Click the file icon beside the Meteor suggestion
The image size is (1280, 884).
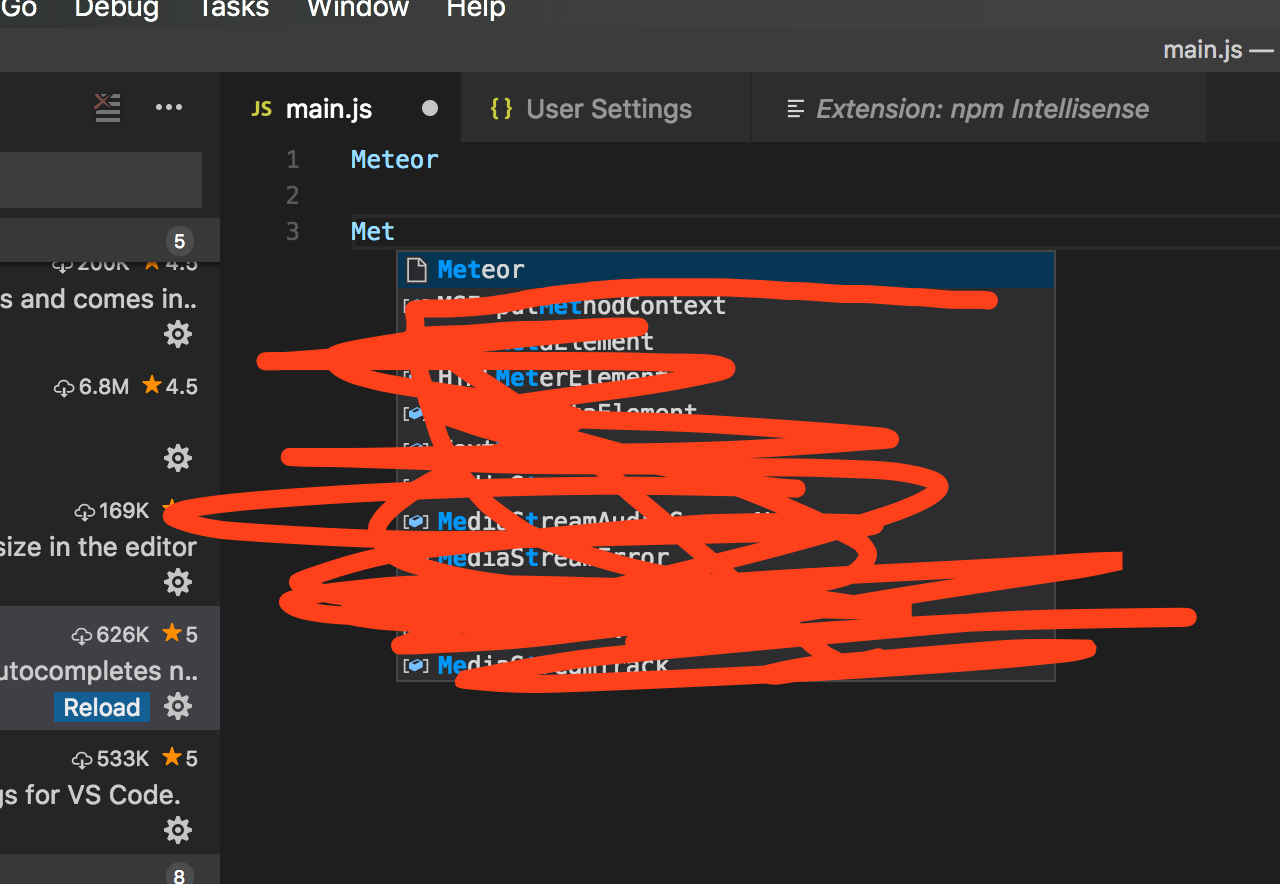coord(415,269)
